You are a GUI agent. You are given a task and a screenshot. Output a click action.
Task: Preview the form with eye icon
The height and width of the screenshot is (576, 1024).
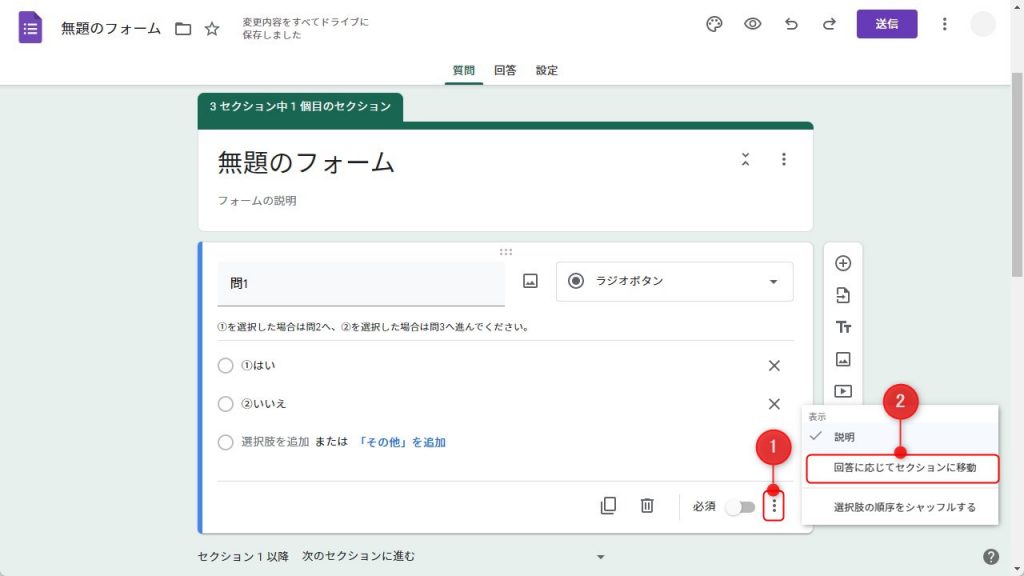[x=752, y=24]
